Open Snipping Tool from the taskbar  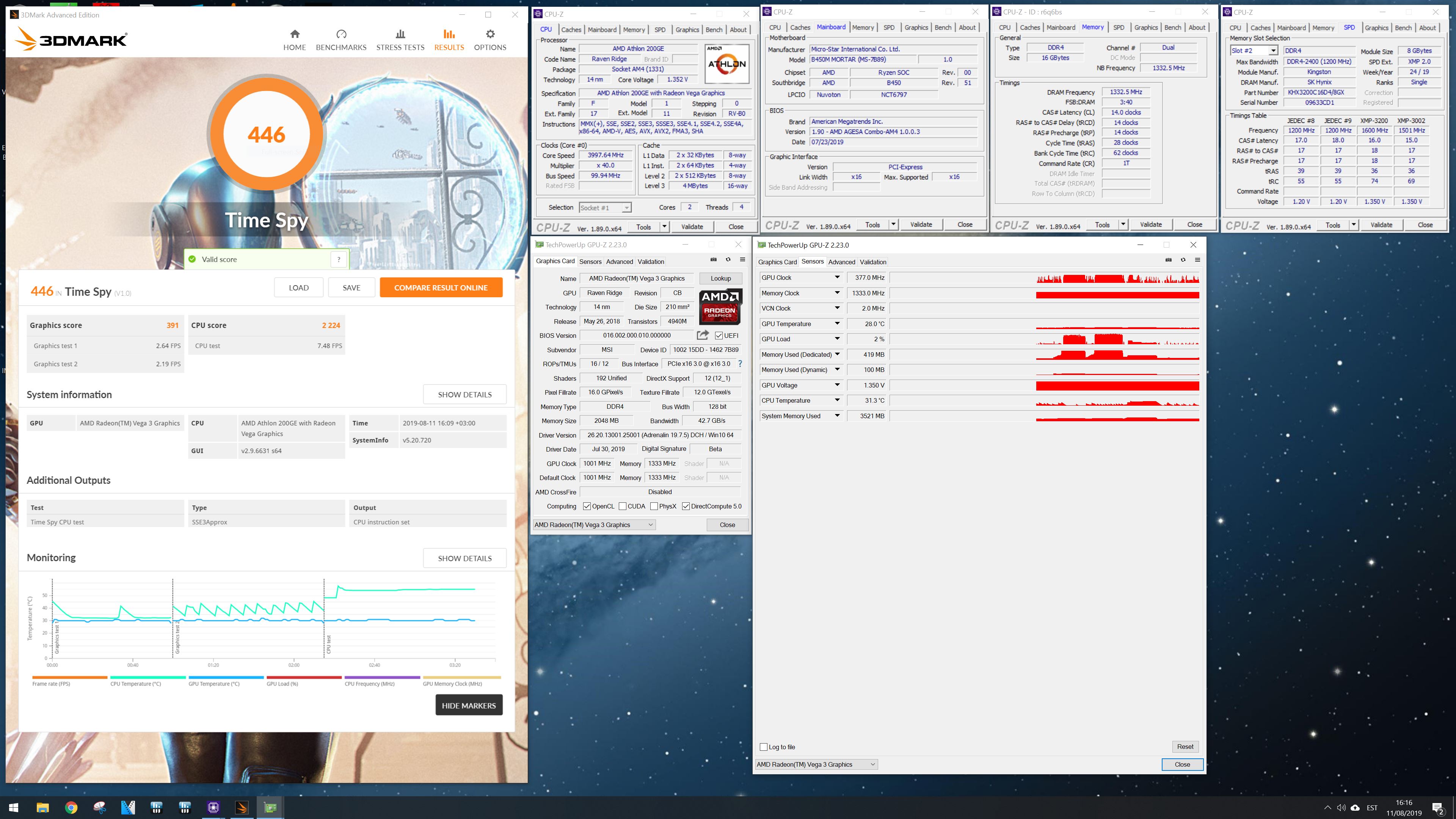coord(99,807)
